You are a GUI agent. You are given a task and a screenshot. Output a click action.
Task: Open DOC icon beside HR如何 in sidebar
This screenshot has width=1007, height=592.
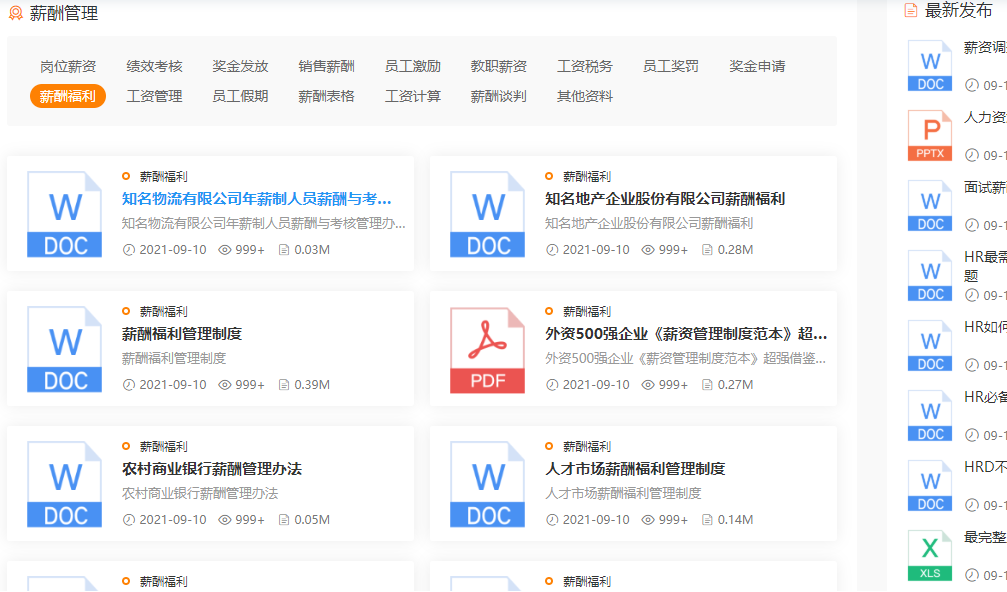point(930,345)
